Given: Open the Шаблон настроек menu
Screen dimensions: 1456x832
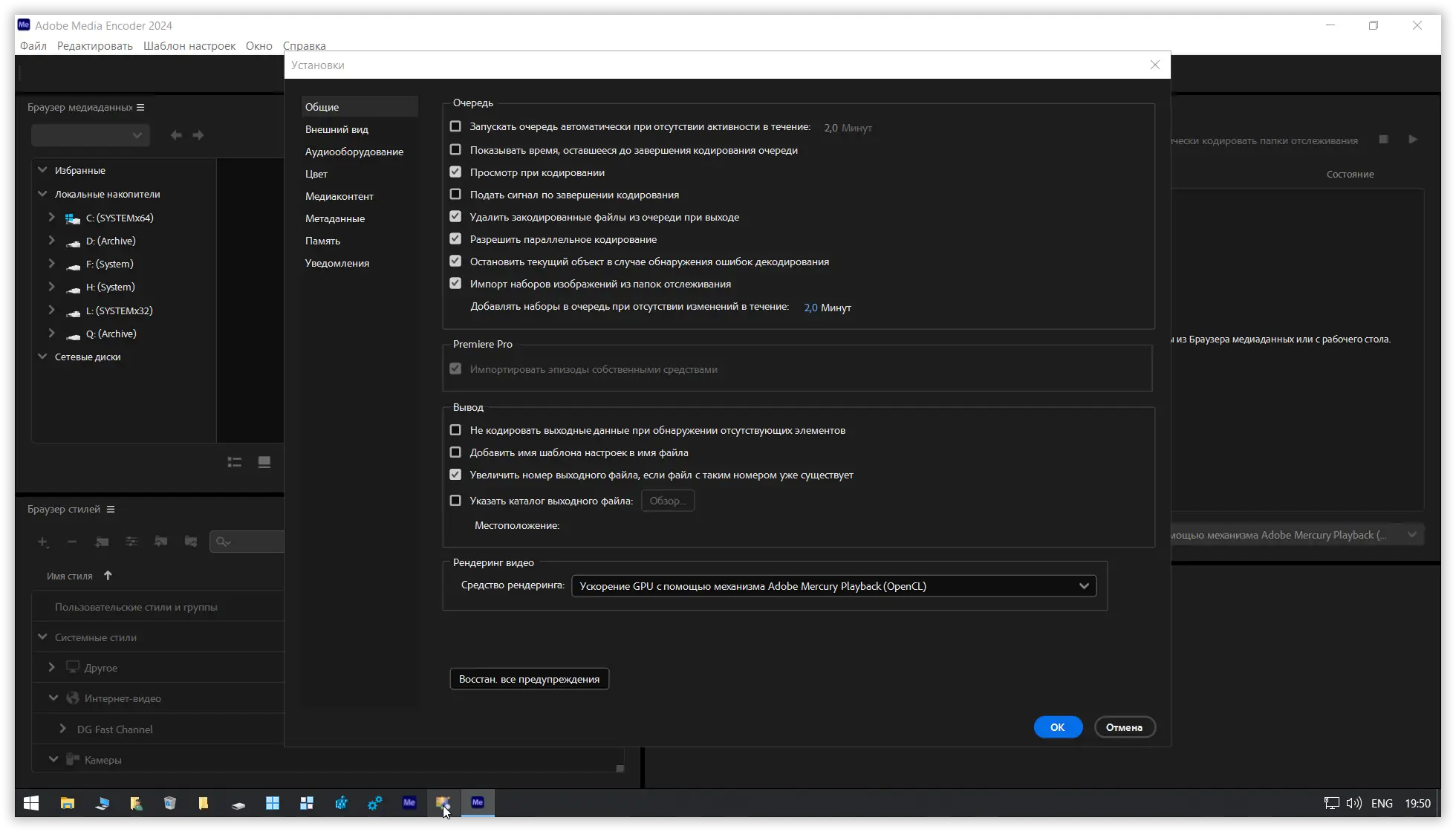Looking at the screenshot, I should coord(189,46).
